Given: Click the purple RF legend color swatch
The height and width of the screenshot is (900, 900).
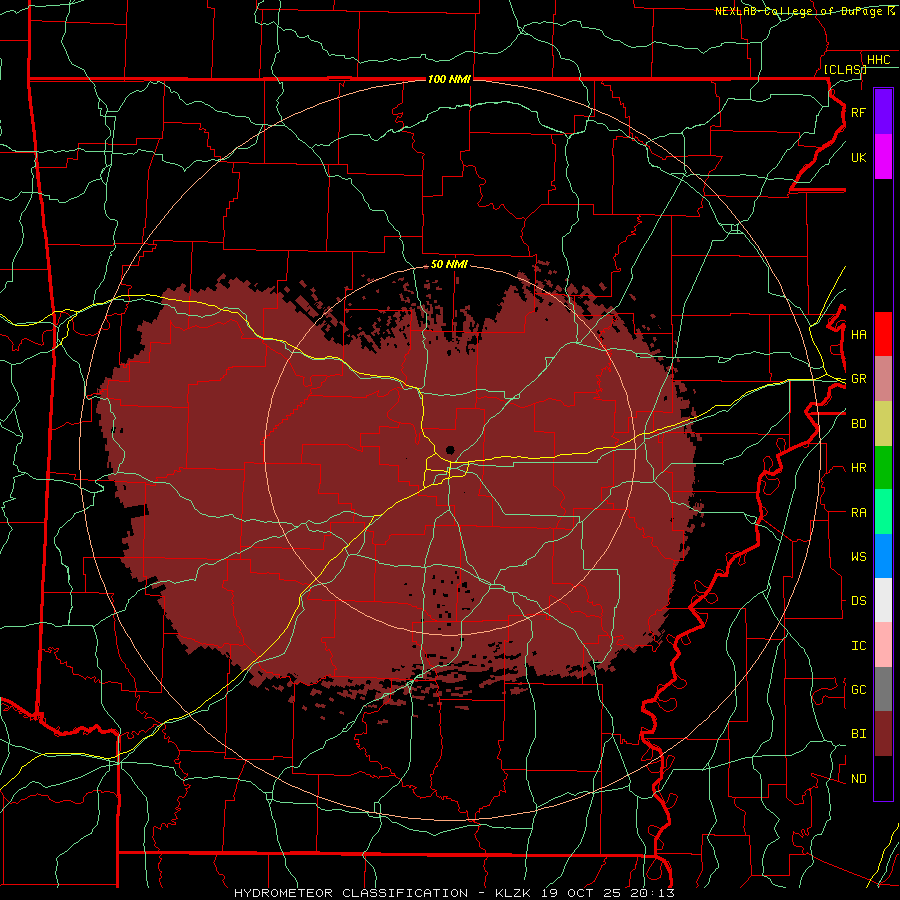Looking at the screenshot, I should pos(883,112).
